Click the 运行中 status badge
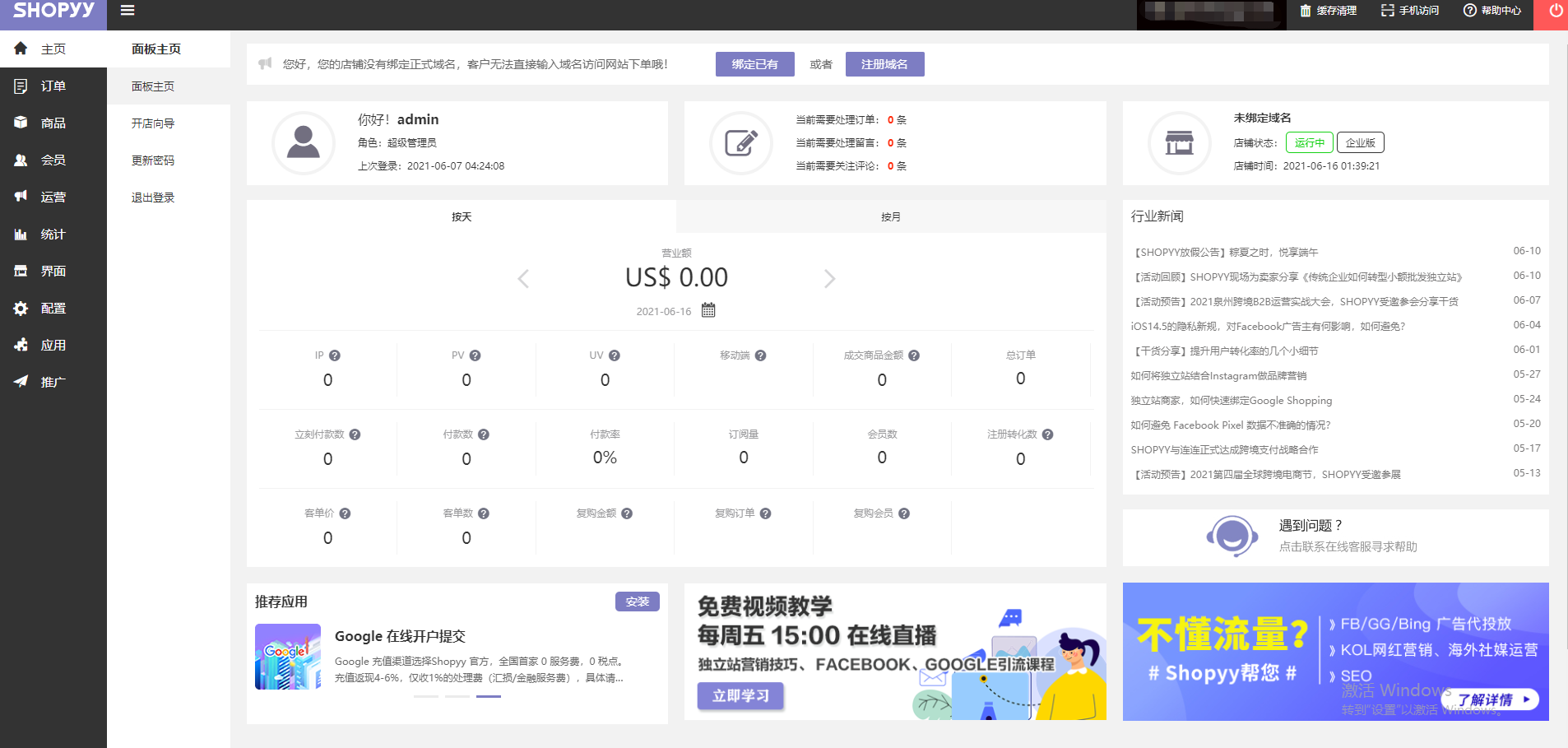Image resolution: width=1568 pixels, height=748 pixels. [1309, 142]
